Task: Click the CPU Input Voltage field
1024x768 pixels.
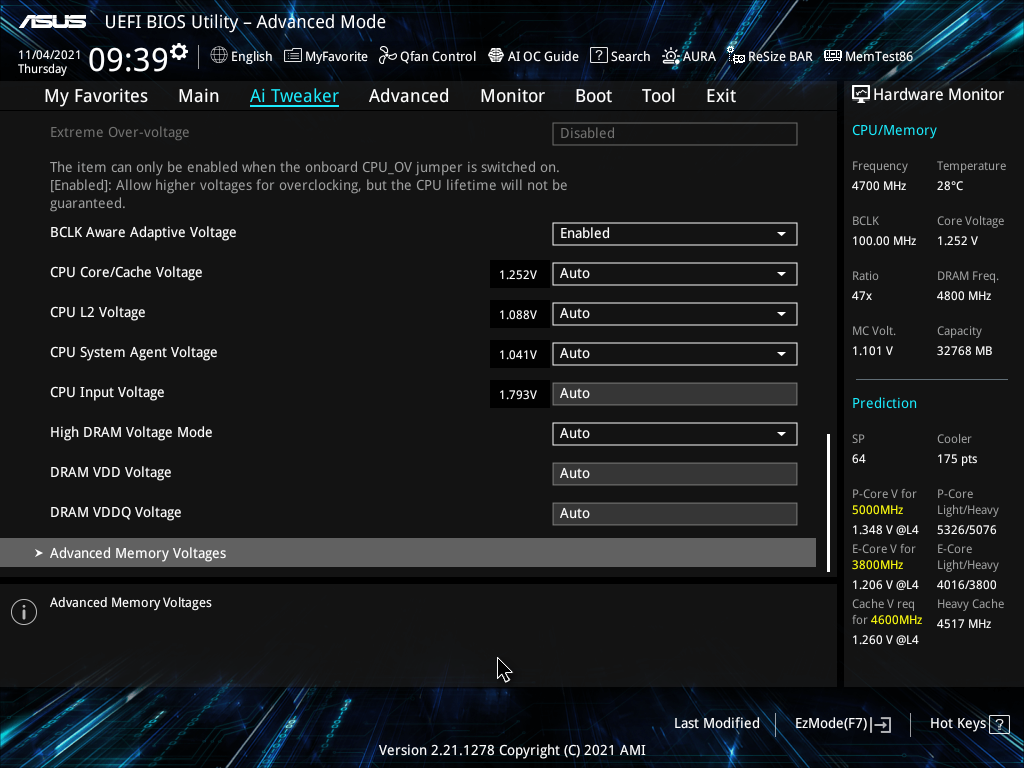Action: (675, 394)
